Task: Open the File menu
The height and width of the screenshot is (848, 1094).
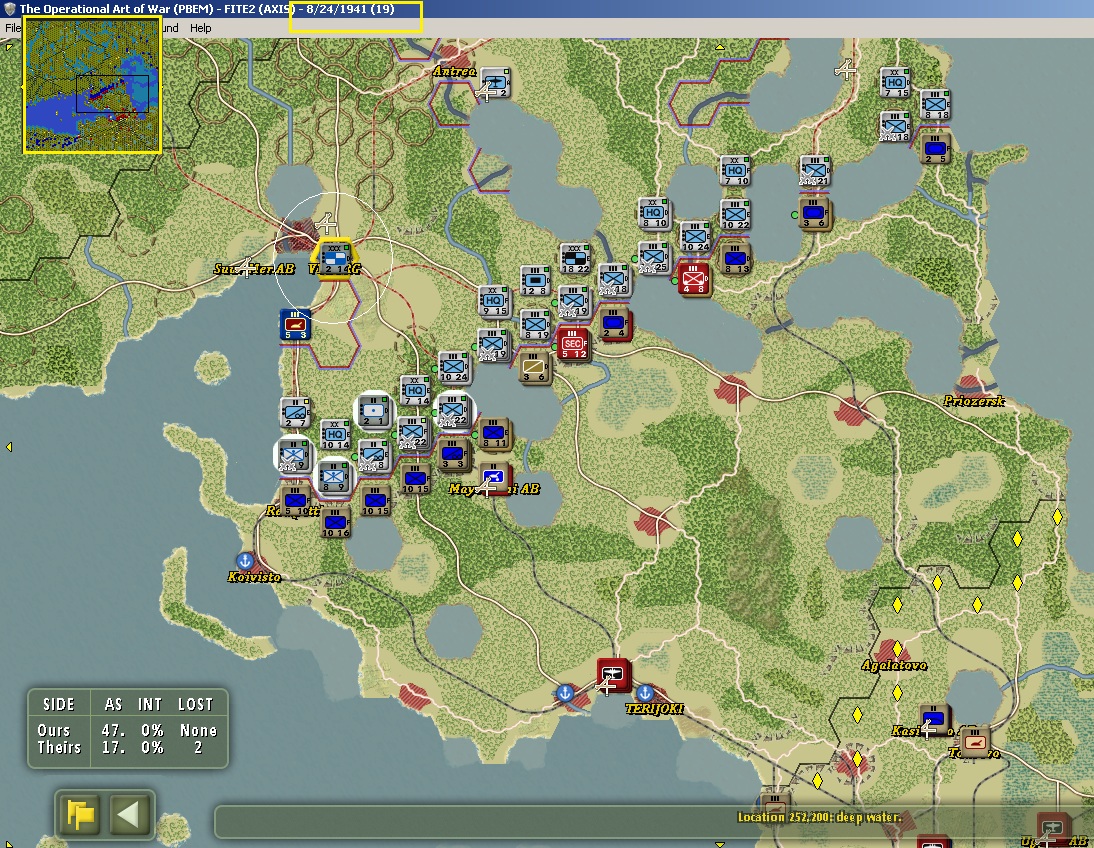Action: pos(13,28)
